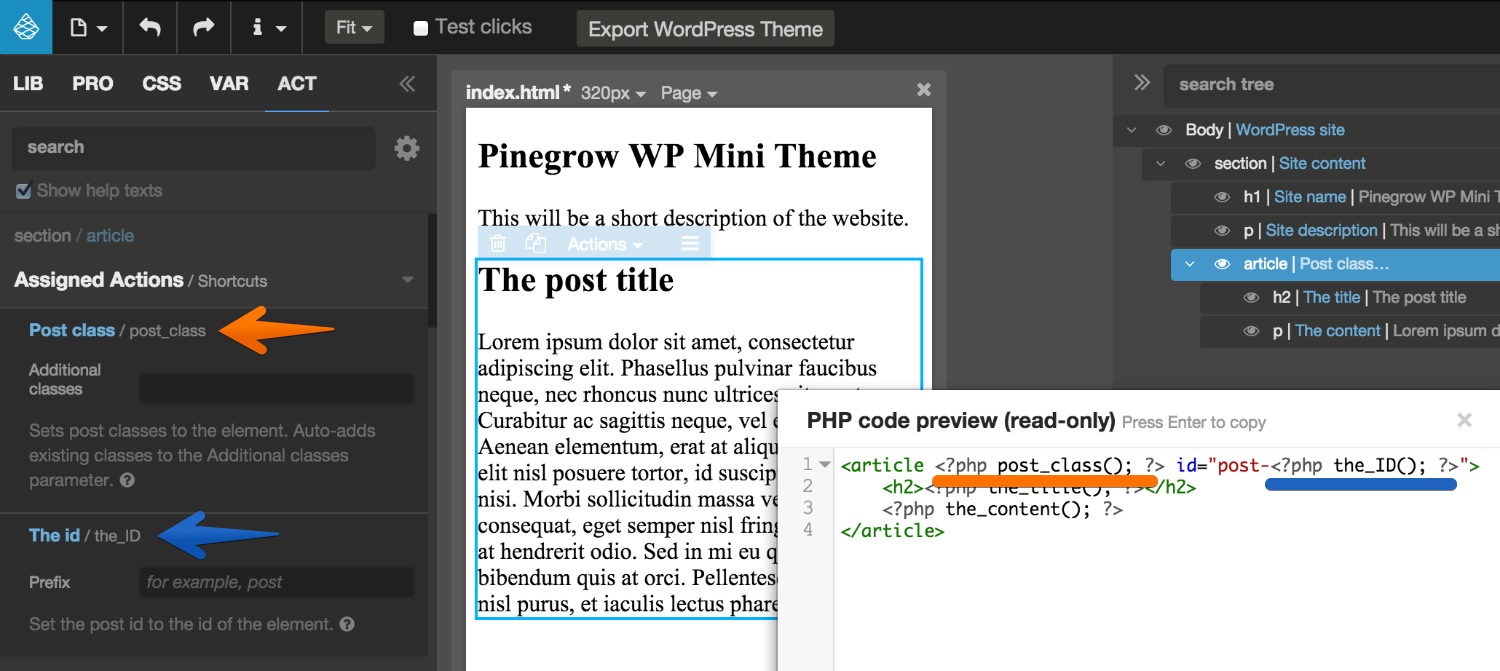The width and height of the screenshot is (1500, 671).
Task: Open the Pinegrow logo menu
Action: tap(23, 26)
